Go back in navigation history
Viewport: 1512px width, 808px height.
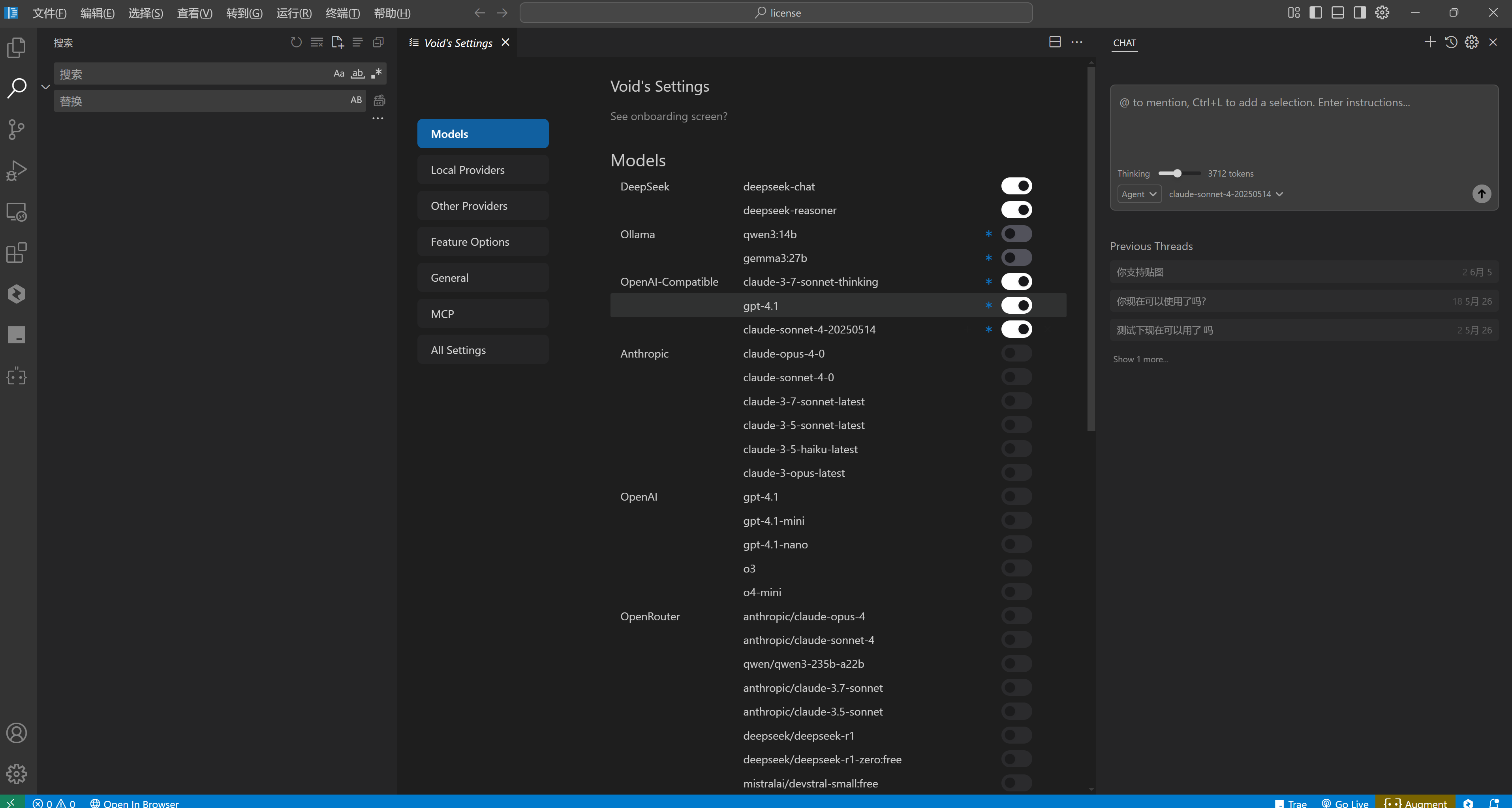pyautogui.click(x=479, y=13)
